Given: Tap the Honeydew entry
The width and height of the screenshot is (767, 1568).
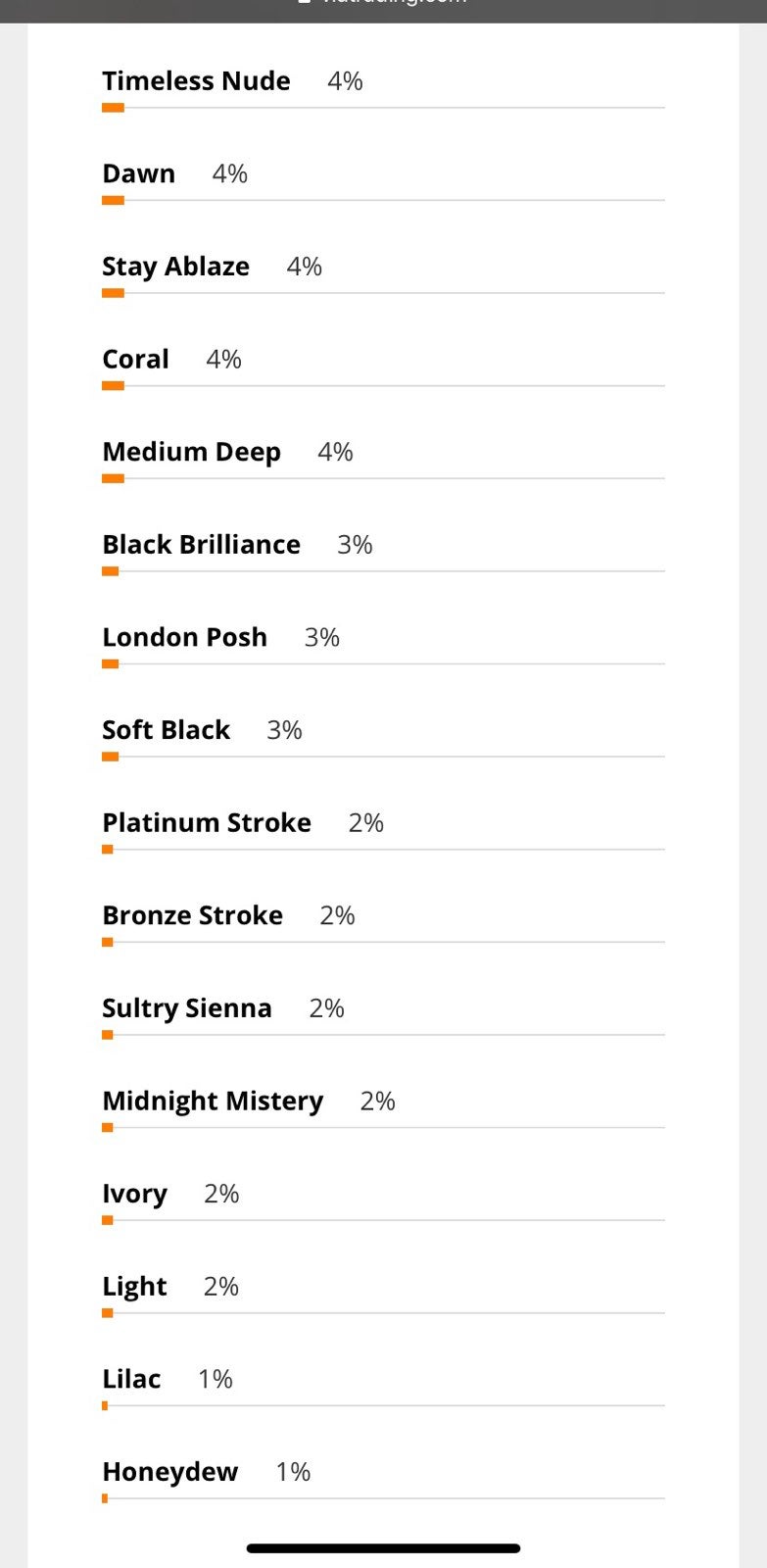Looking at the screenshot, I should click(169, 1473).
